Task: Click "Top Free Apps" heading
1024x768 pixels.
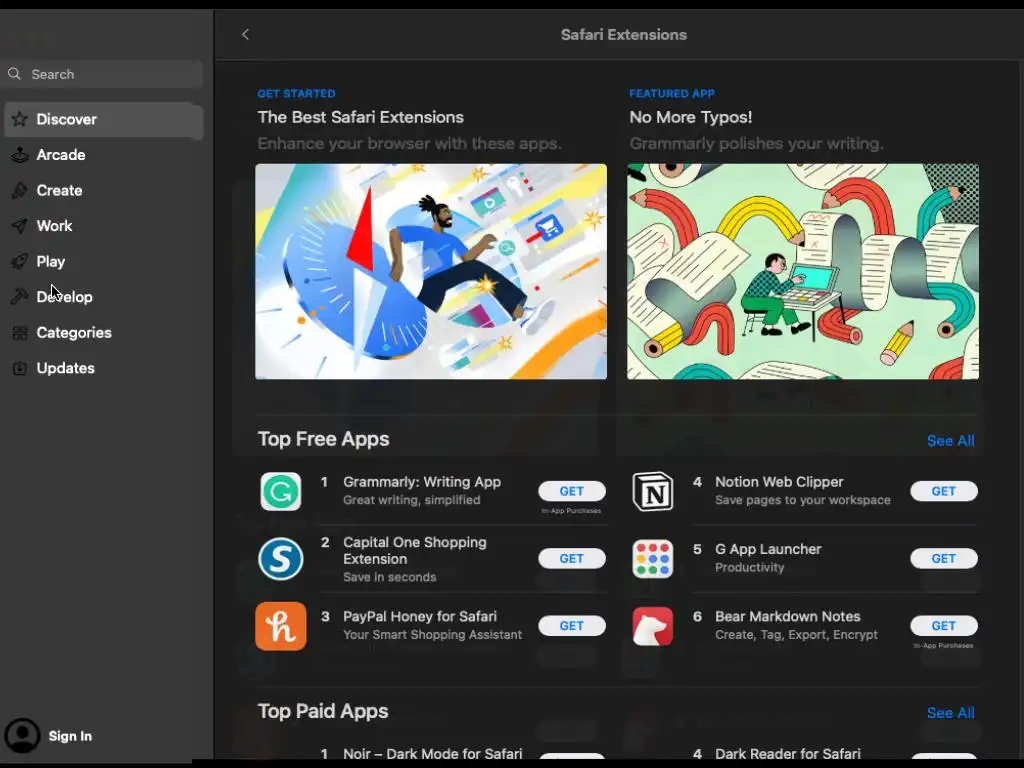Action: [323, 439]
